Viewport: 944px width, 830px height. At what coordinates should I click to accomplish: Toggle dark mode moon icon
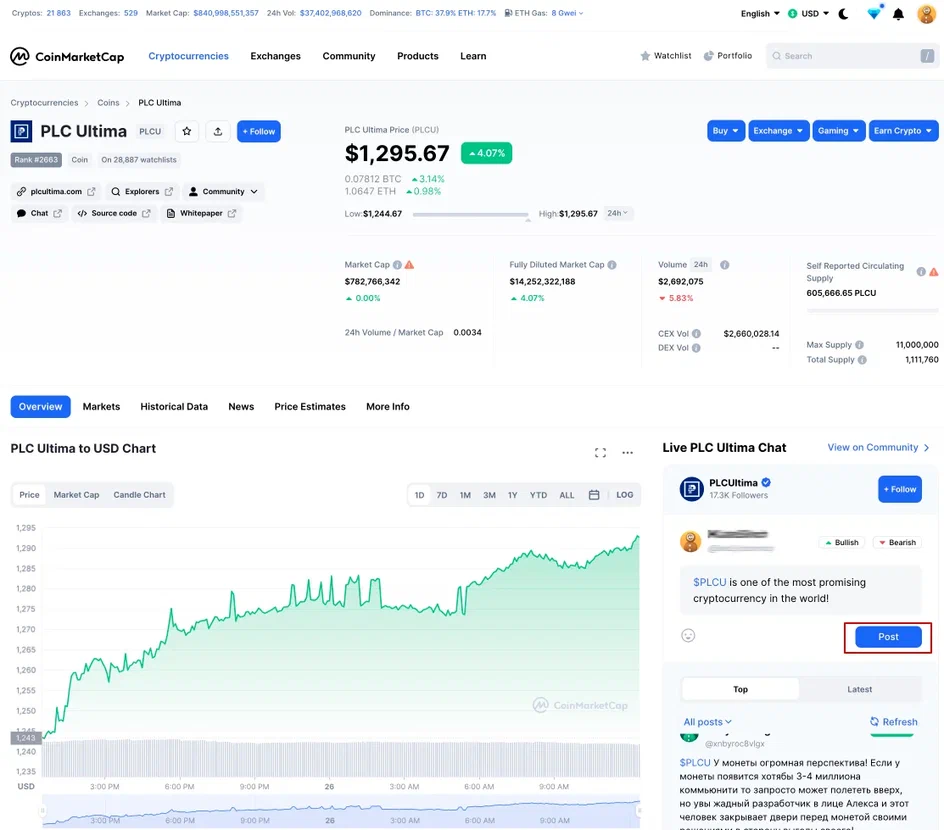843,14
